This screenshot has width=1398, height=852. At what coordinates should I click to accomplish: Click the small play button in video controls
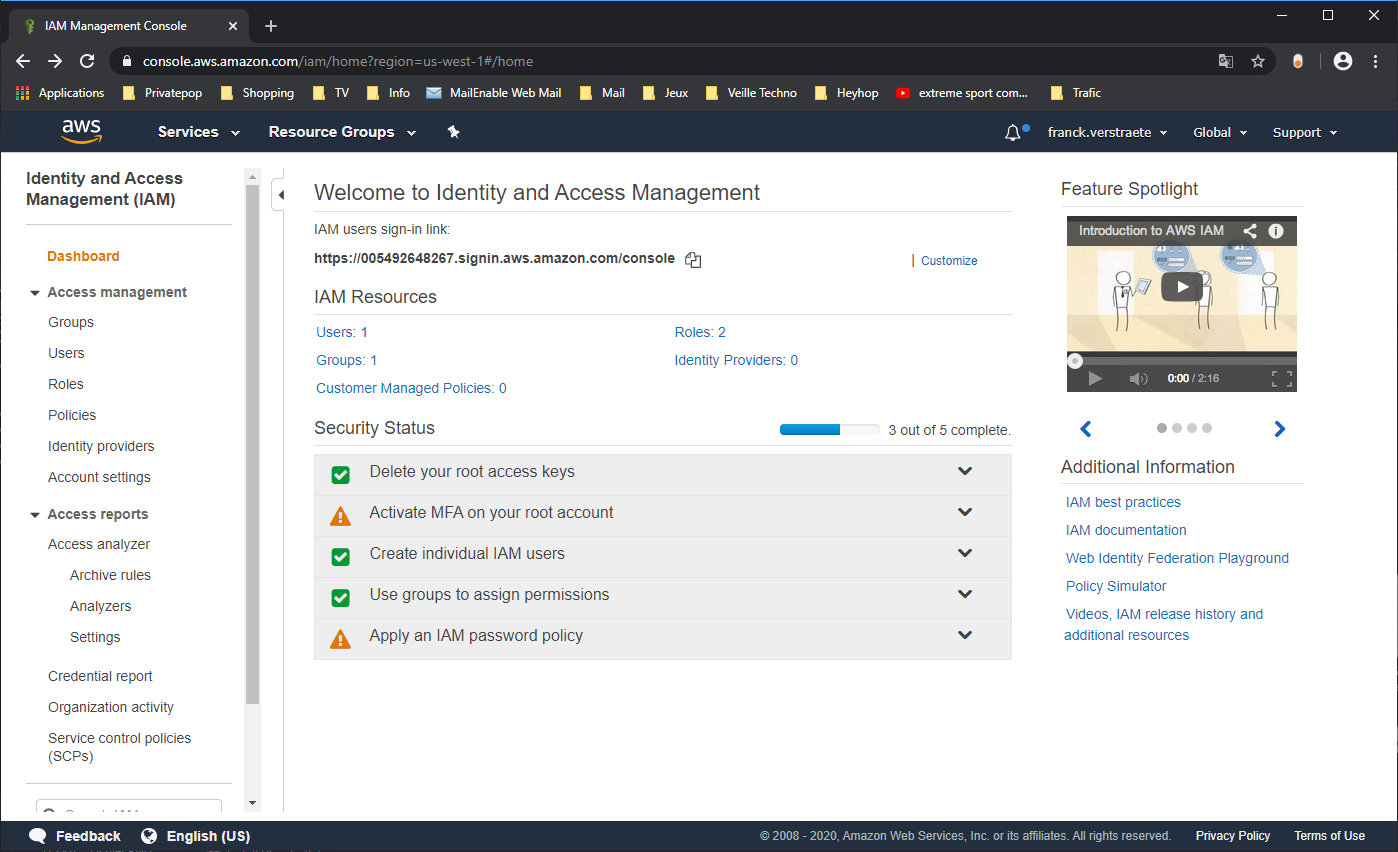pos(1095,379)
